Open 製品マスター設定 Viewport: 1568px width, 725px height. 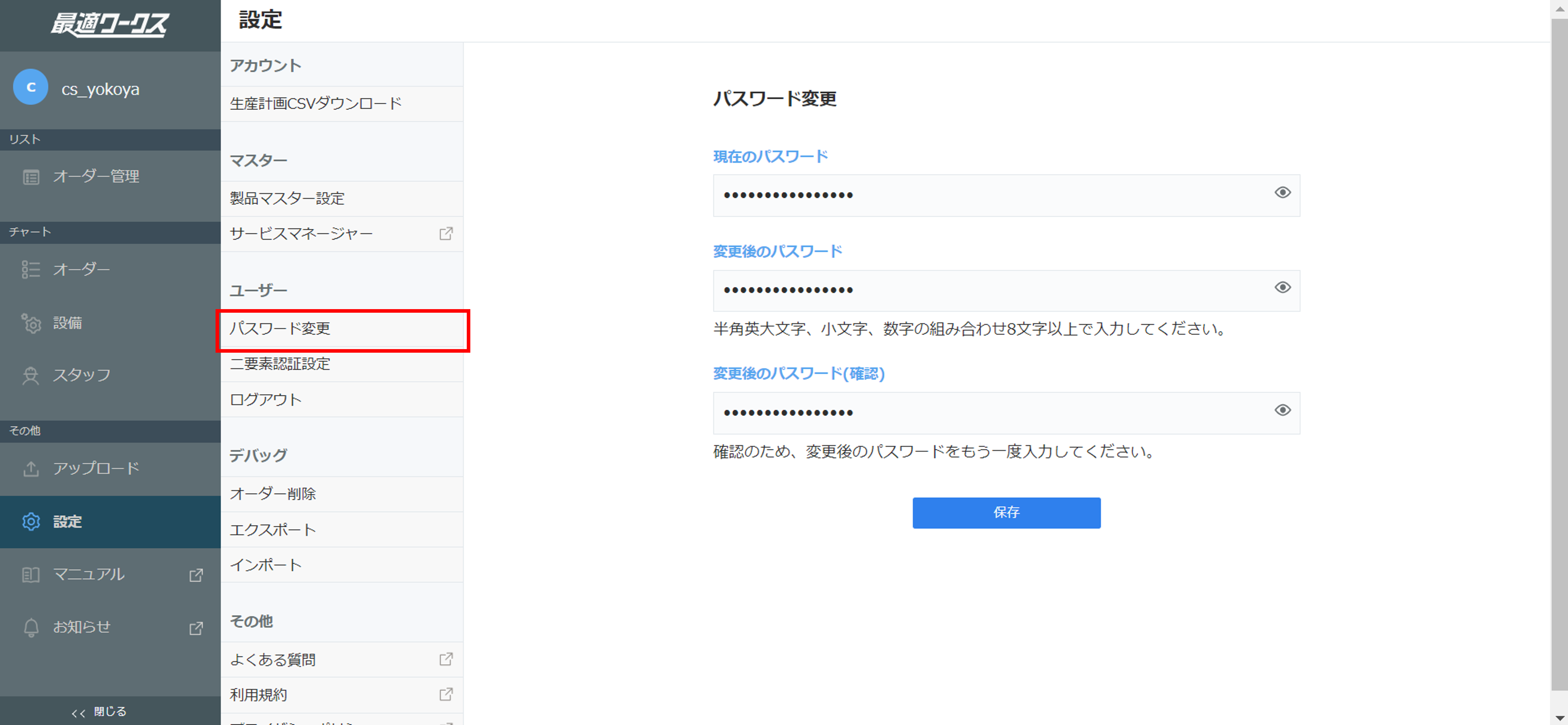(x=342, y=198)
